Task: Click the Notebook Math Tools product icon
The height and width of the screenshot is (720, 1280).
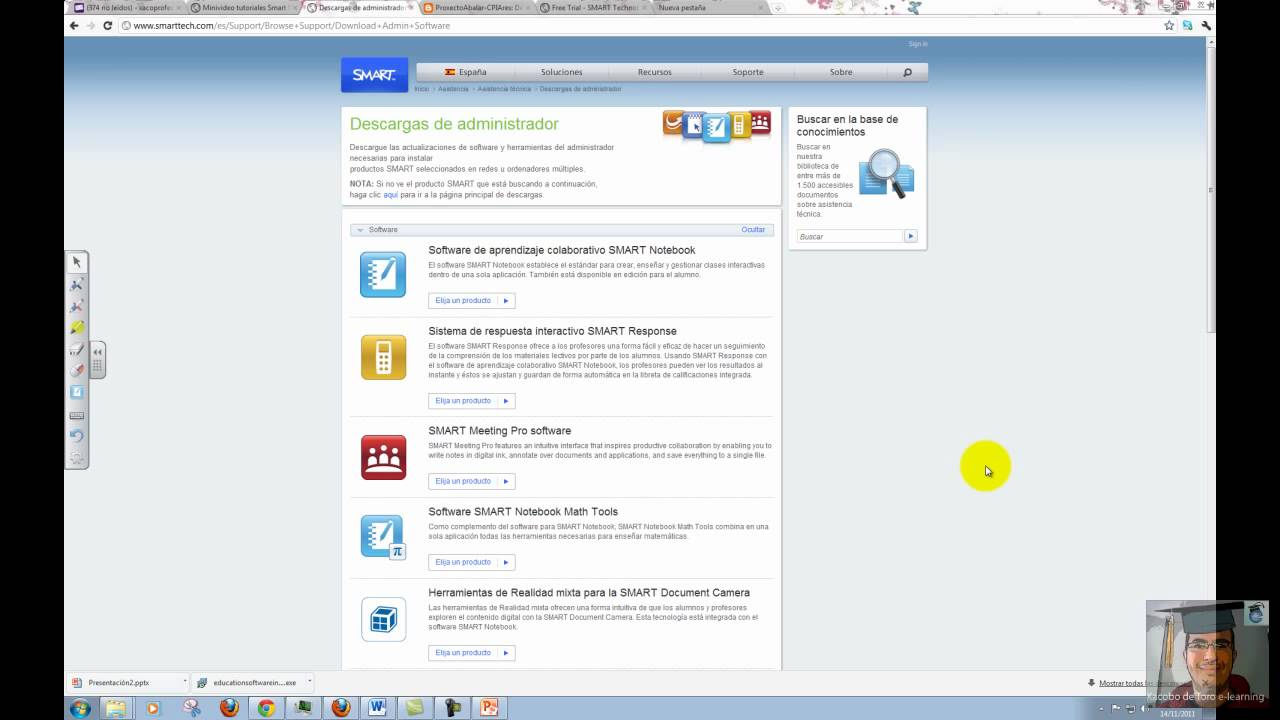Action: click(383, 537)
